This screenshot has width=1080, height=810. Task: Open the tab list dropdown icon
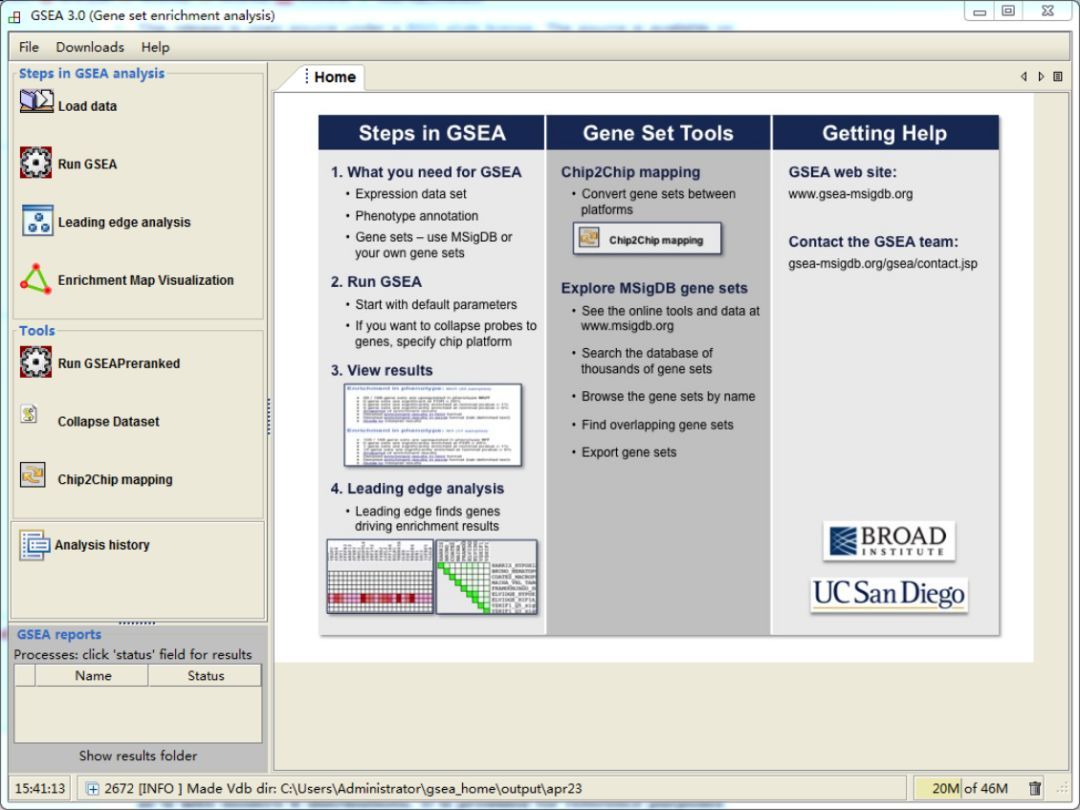coord(1058,76)
